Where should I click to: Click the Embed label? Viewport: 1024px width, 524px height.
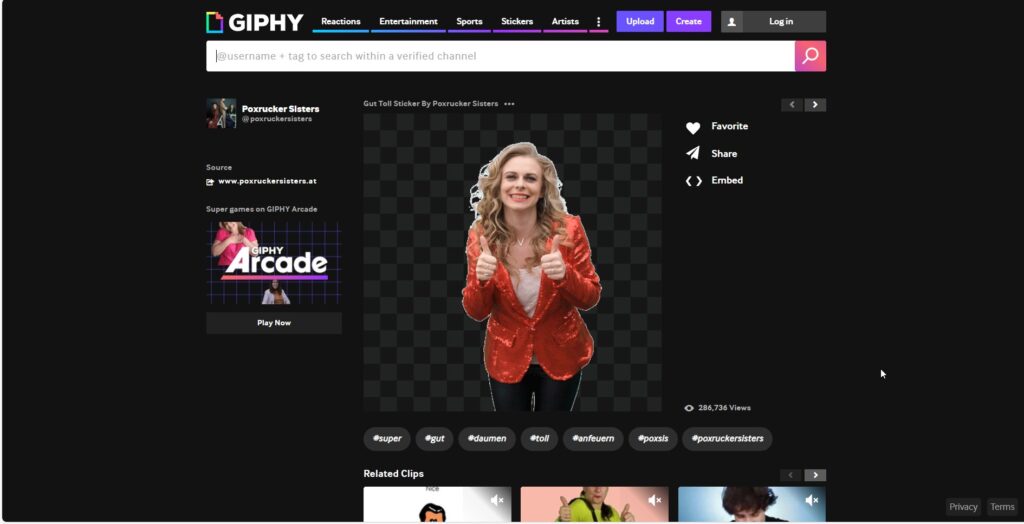point(727,180)
